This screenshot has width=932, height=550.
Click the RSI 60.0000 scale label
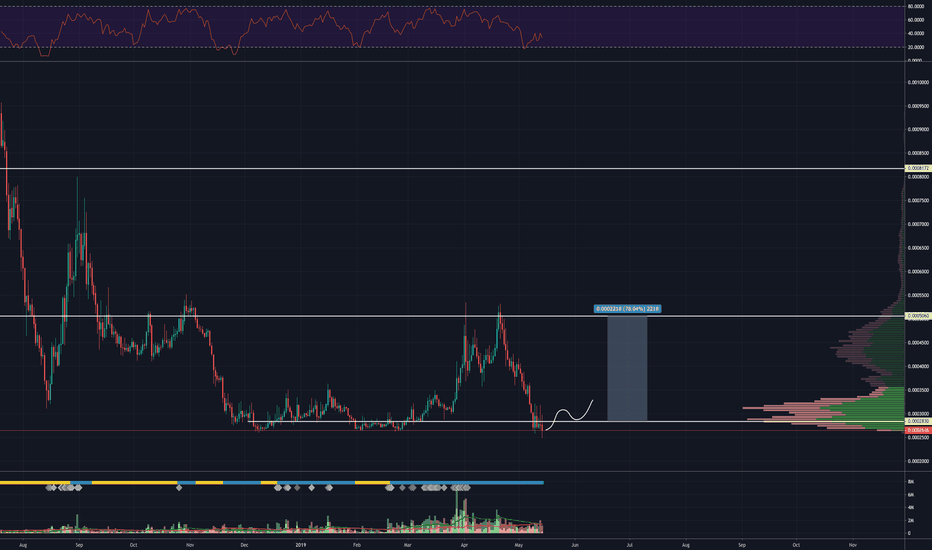[x=916, y=20]
